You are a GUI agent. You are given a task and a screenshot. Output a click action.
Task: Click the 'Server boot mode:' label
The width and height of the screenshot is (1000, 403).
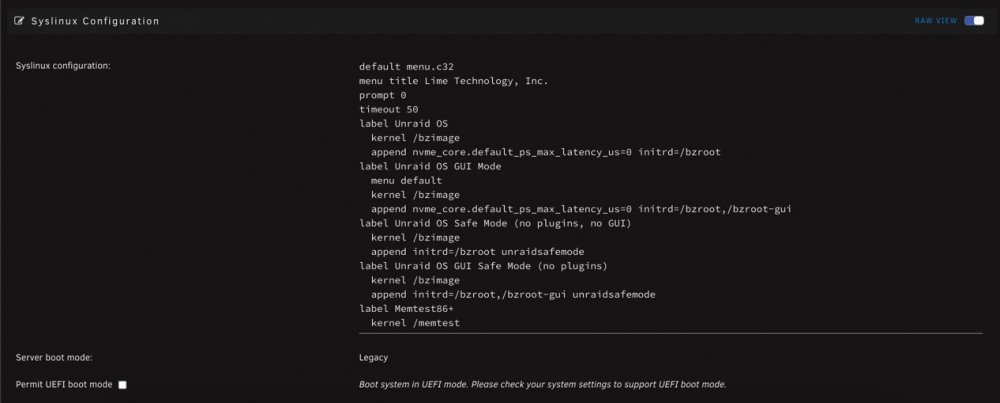tap(54, 358)
